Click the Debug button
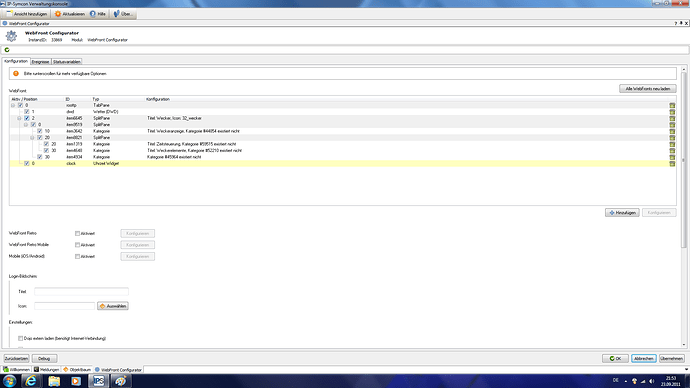This screenshot has width=690, height=388. [x=44, y=359]
